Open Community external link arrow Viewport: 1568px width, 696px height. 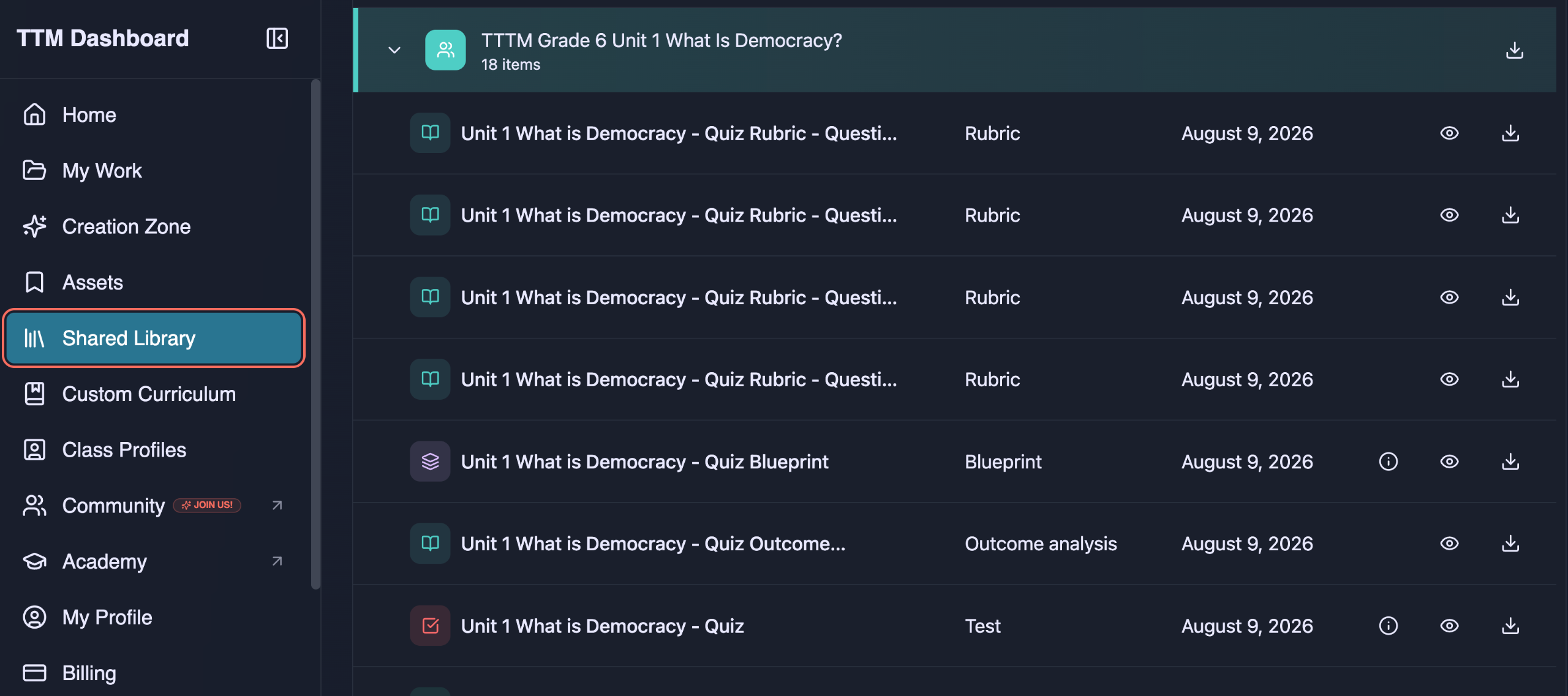coord(277,505)
